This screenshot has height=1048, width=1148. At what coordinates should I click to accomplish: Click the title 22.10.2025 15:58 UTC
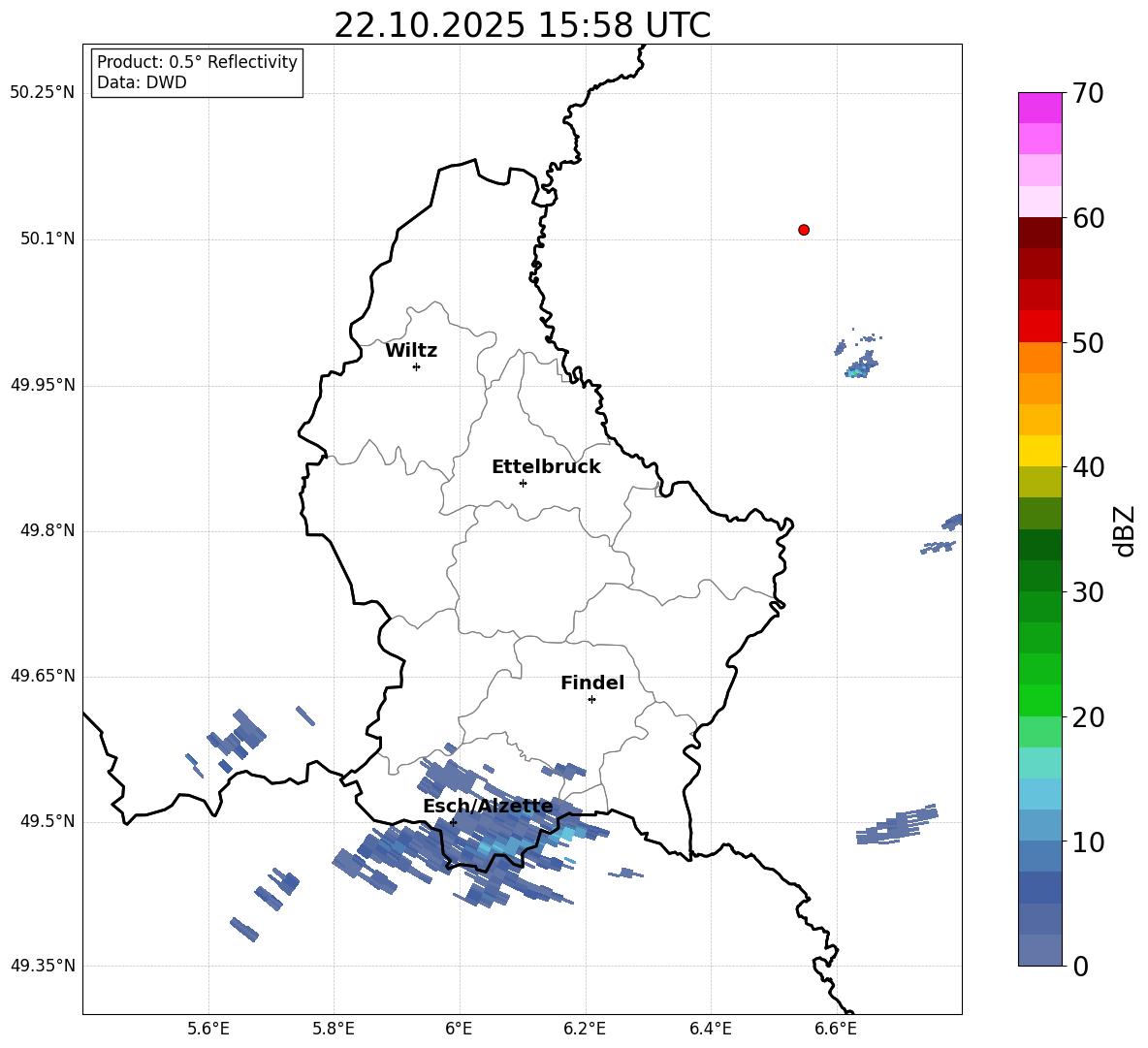(522, 25)
